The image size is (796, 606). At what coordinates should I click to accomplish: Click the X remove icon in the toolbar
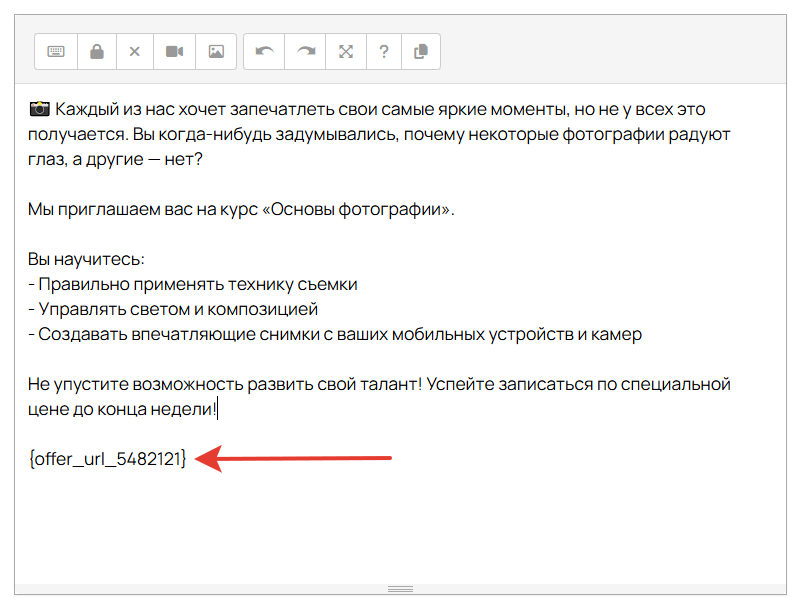tap(135, 51)
